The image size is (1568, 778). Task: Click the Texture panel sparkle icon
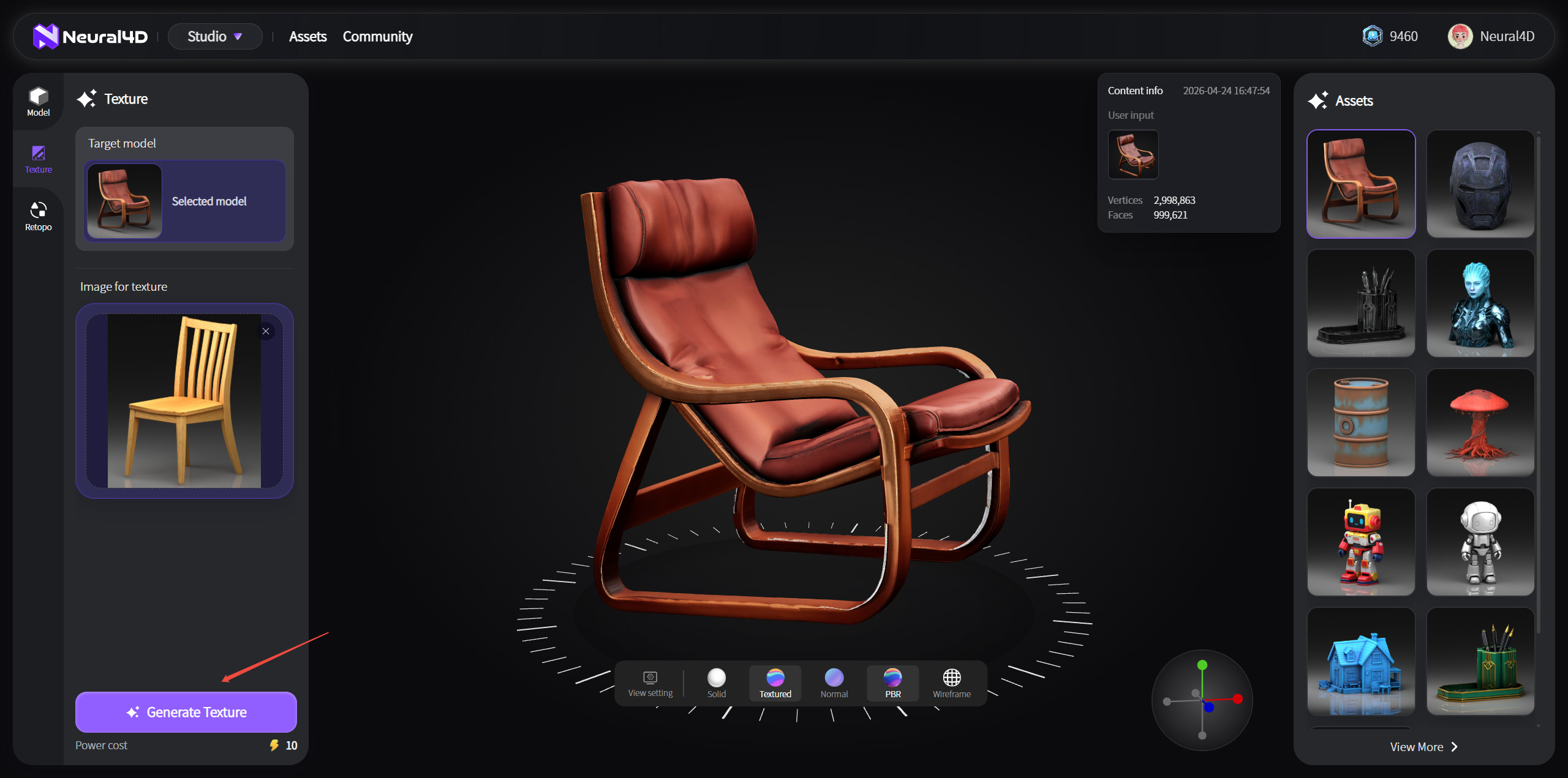tap(87, 99)
